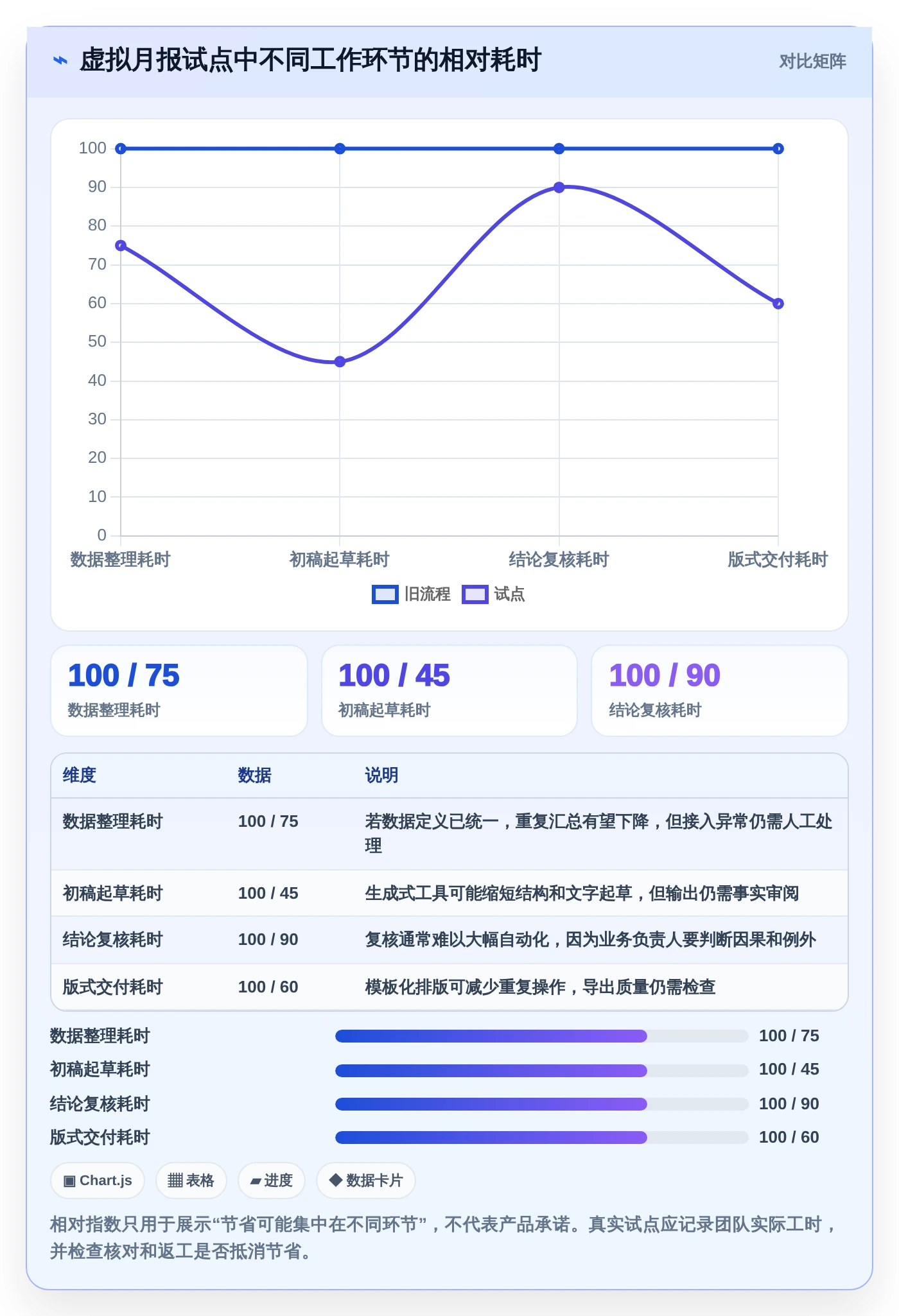
Task: Click the y-axis label 100
Action: tap(92, 148)
